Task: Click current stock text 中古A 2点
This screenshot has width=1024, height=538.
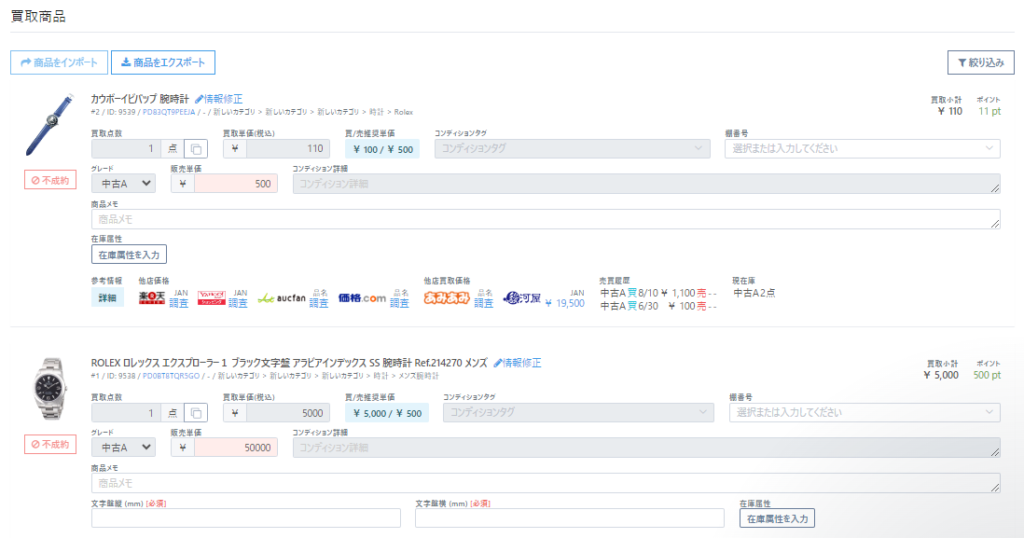Action: pos(754,293)
